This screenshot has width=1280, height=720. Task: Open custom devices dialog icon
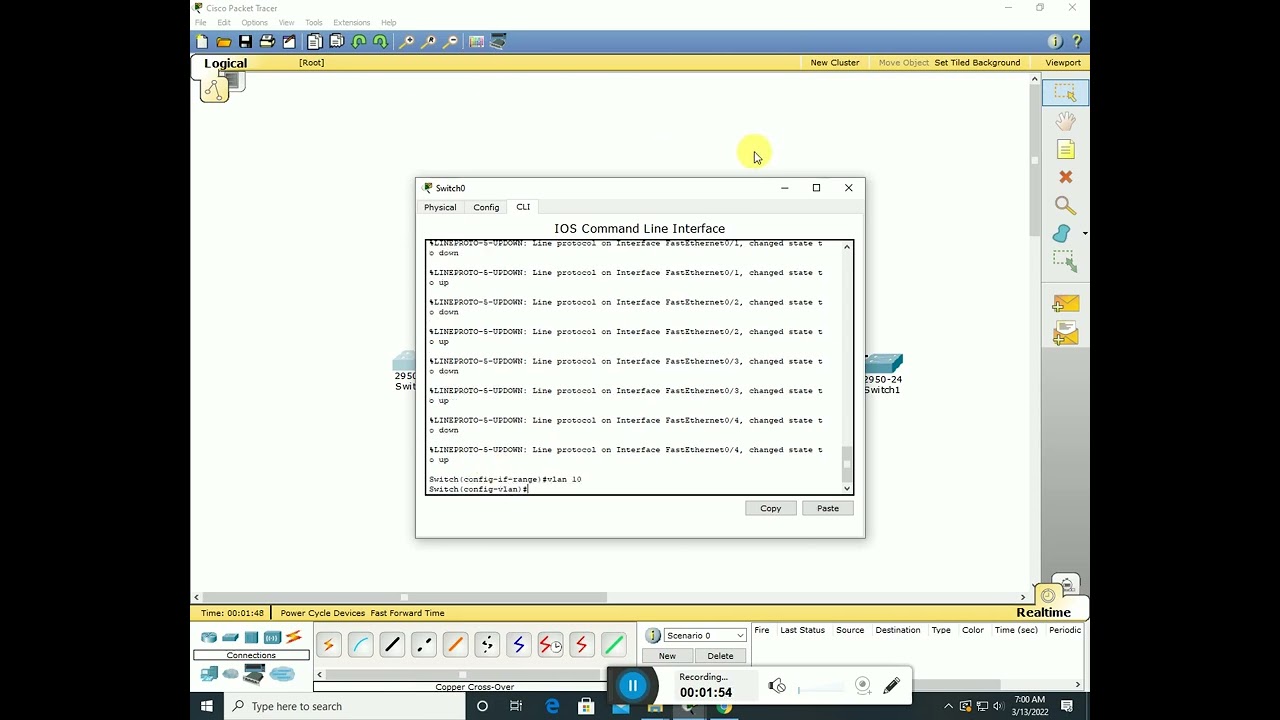click(498, 42)
